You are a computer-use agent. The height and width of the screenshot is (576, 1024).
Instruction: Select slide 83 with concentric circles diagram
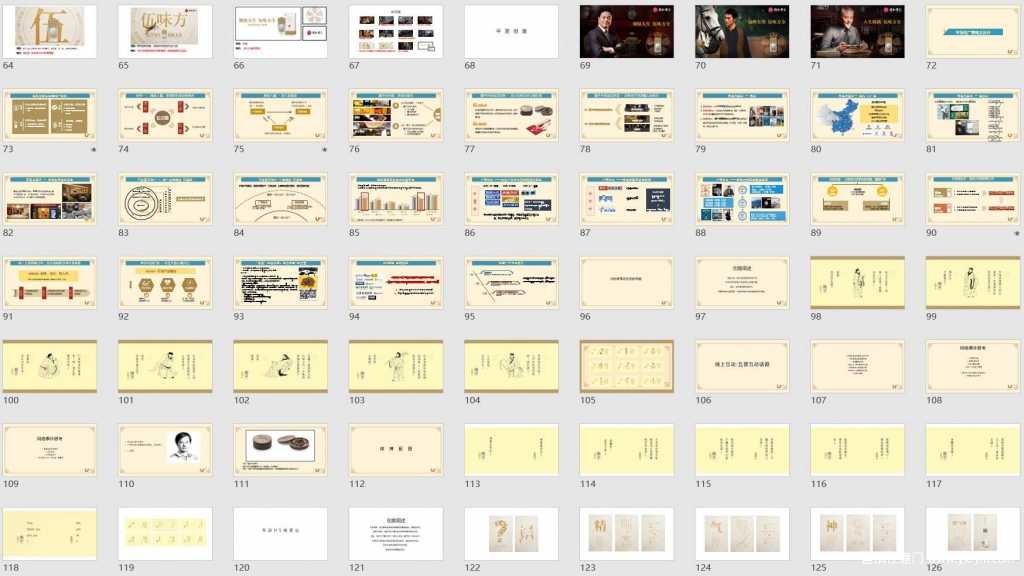click(165, 199)
